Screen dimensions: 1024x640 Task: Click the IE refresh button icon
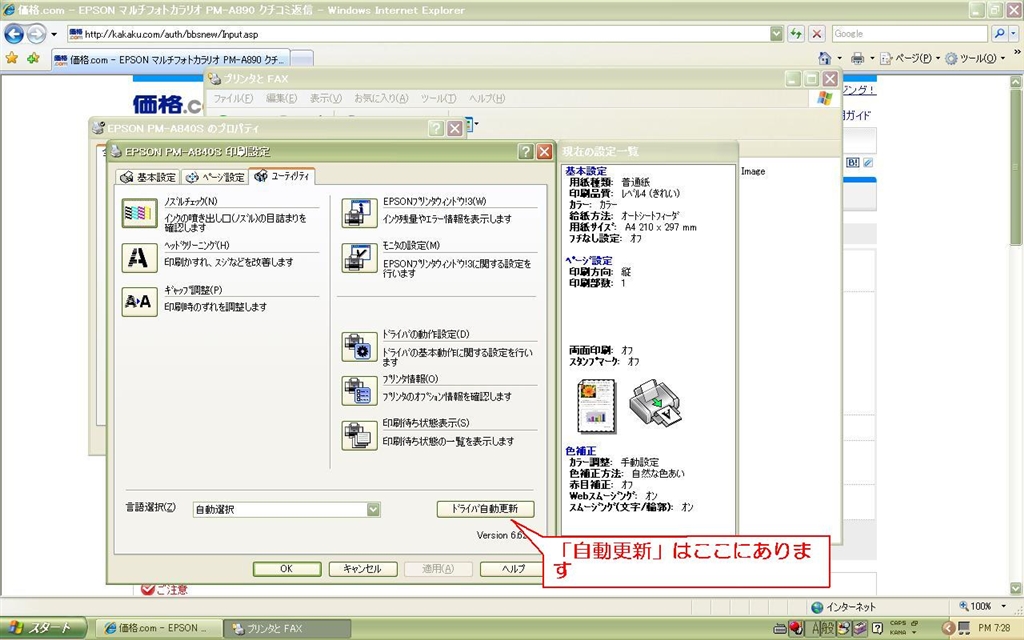point(795,33)
